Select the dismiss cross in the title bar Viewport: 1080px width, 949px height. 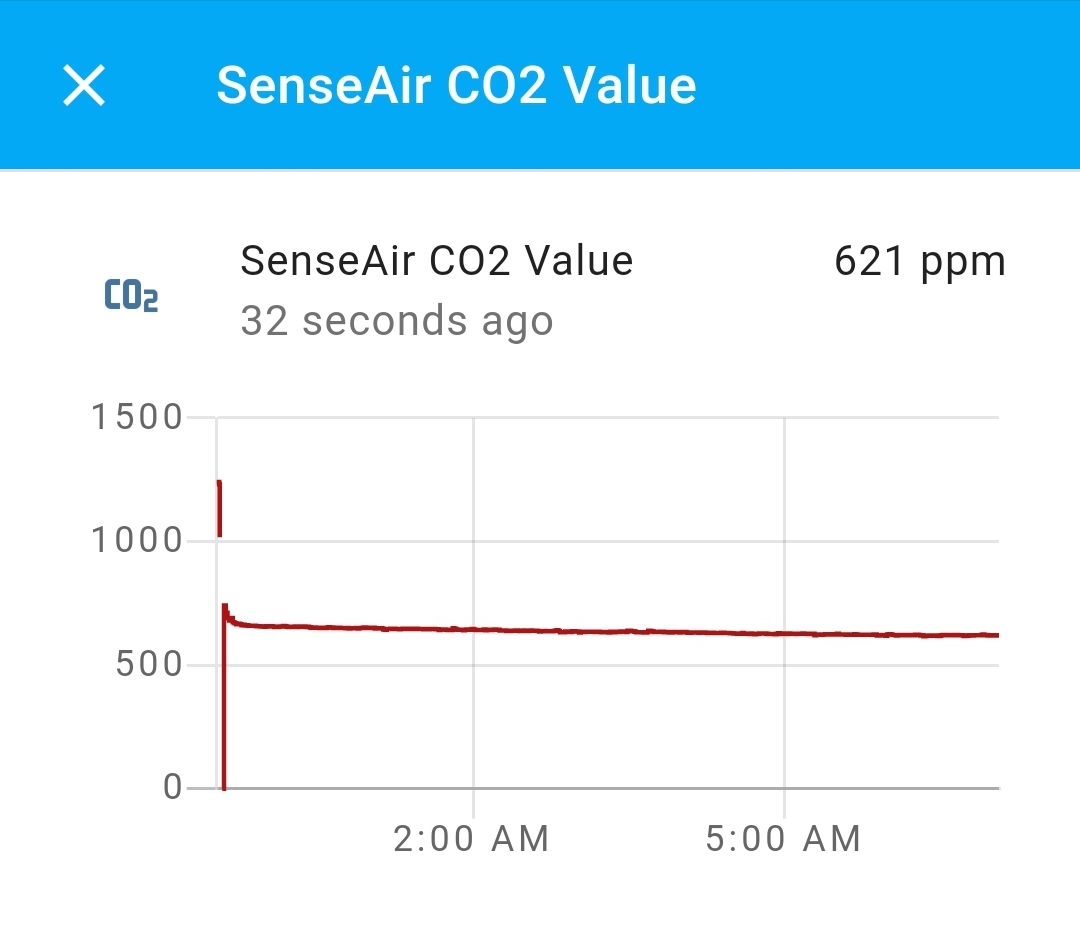[85, 86]
